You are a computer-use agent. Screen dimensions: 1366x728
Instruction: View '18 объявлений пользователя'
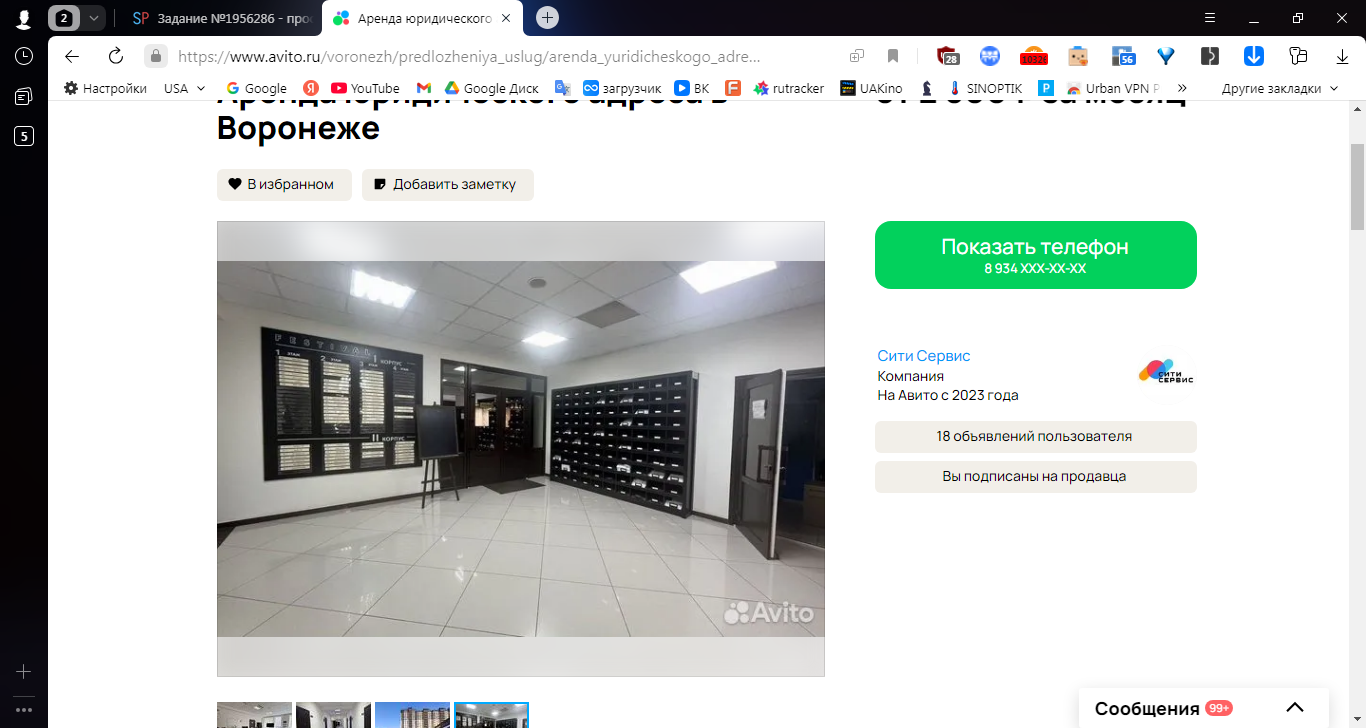1035,437
